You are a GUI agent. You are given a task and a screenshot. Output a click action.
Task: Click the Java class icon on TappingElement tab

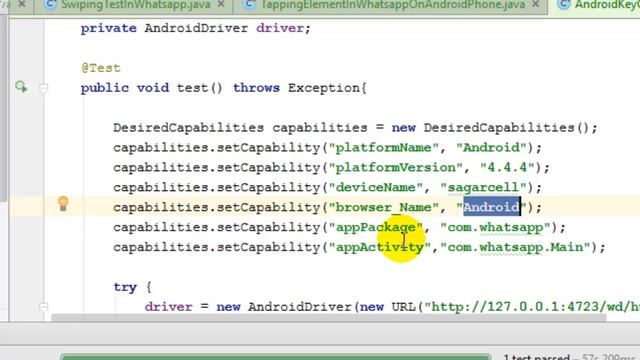[249, 4]
